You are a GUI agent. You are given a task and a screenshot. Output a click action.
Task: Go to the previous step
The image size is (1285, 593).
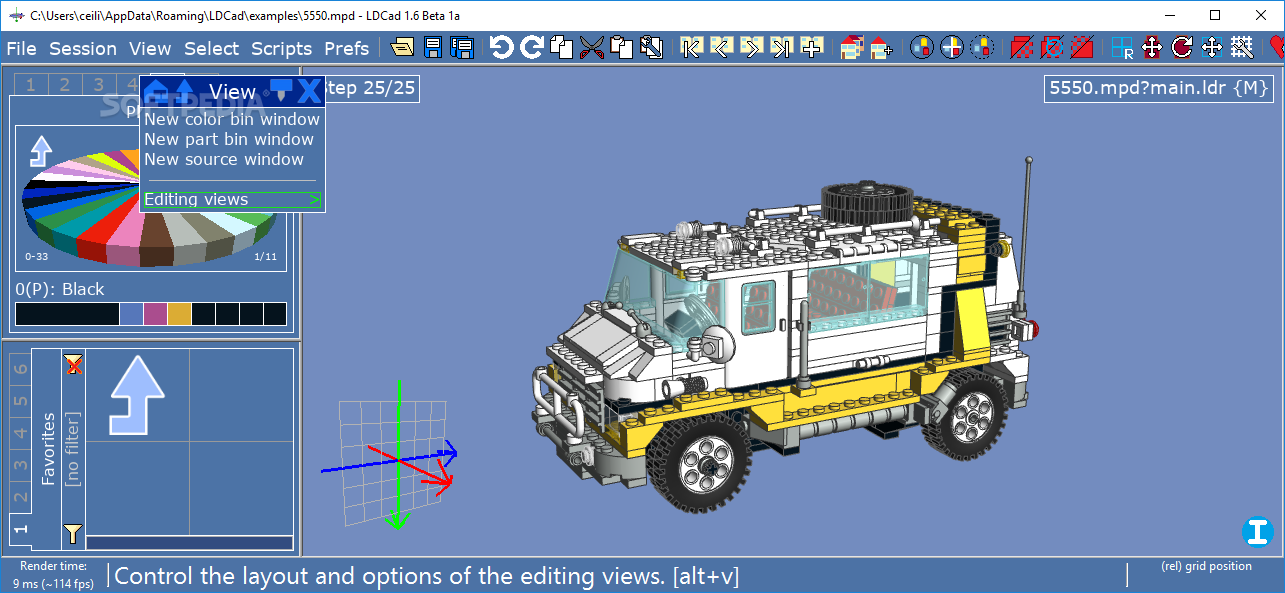pyautogui.click(x=721, y=47)
